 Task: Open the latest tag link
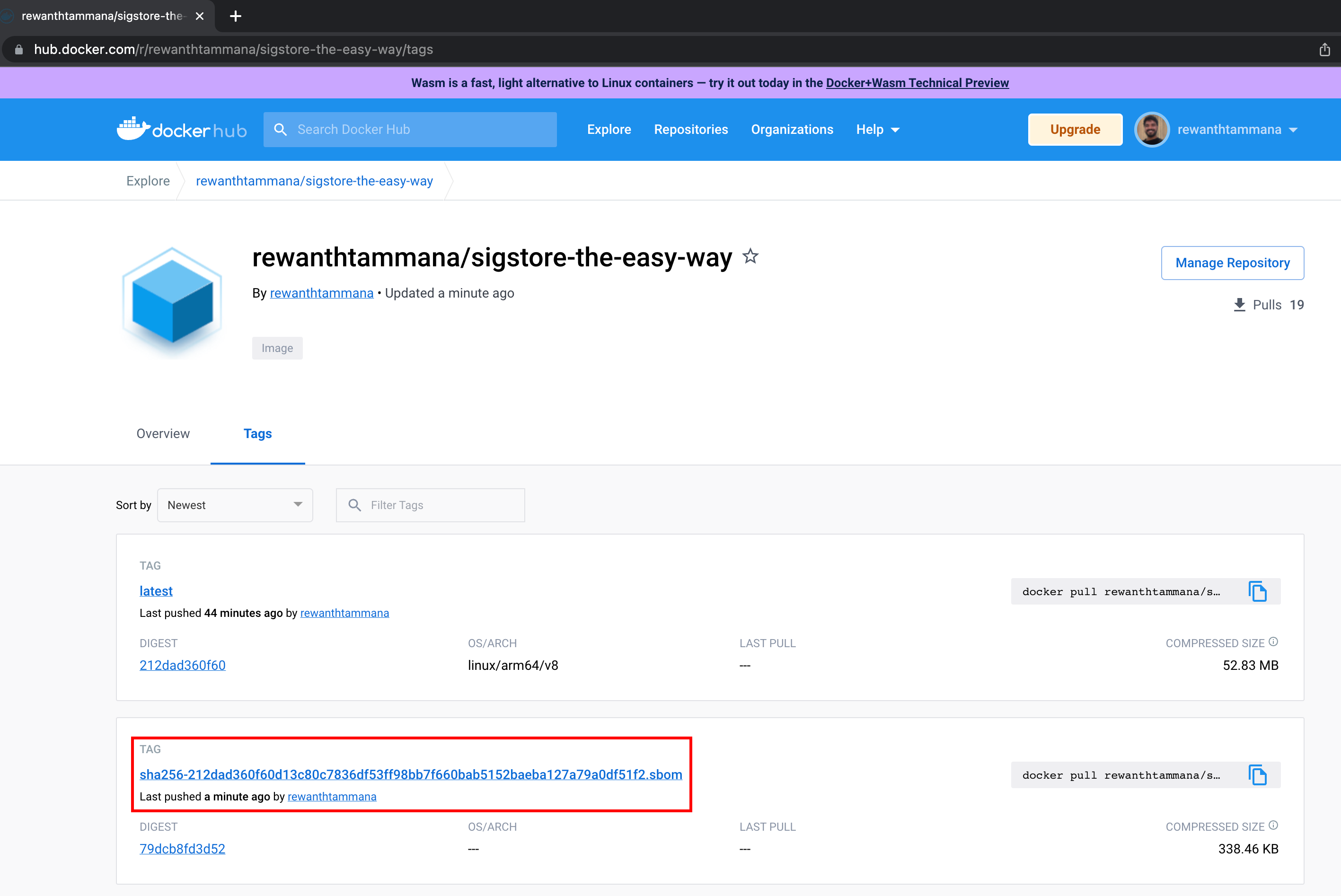[156, 591]
